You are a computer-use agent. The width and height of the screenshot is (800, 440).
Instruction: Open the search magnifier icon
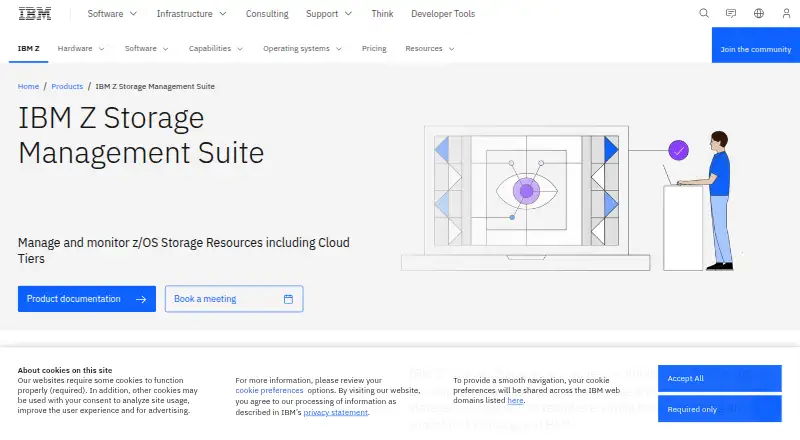(704, 13)
